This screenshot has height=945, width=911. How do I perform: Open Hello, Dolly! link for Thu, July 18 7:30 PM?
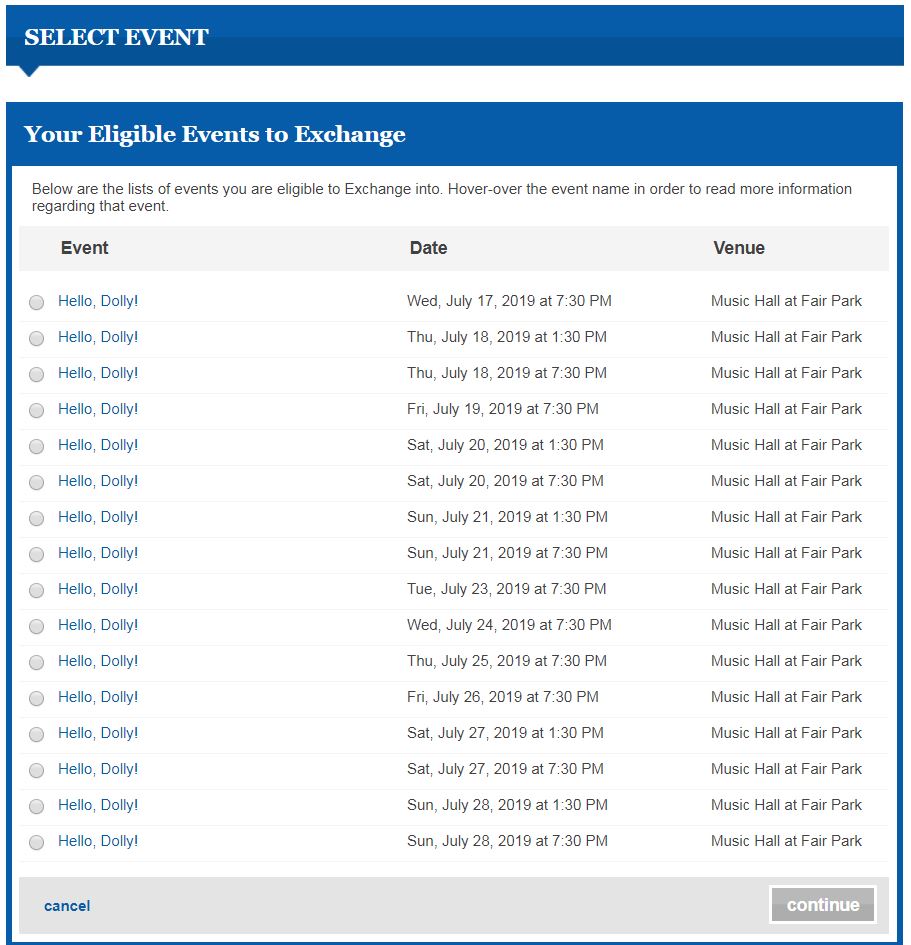click(98, 373)
